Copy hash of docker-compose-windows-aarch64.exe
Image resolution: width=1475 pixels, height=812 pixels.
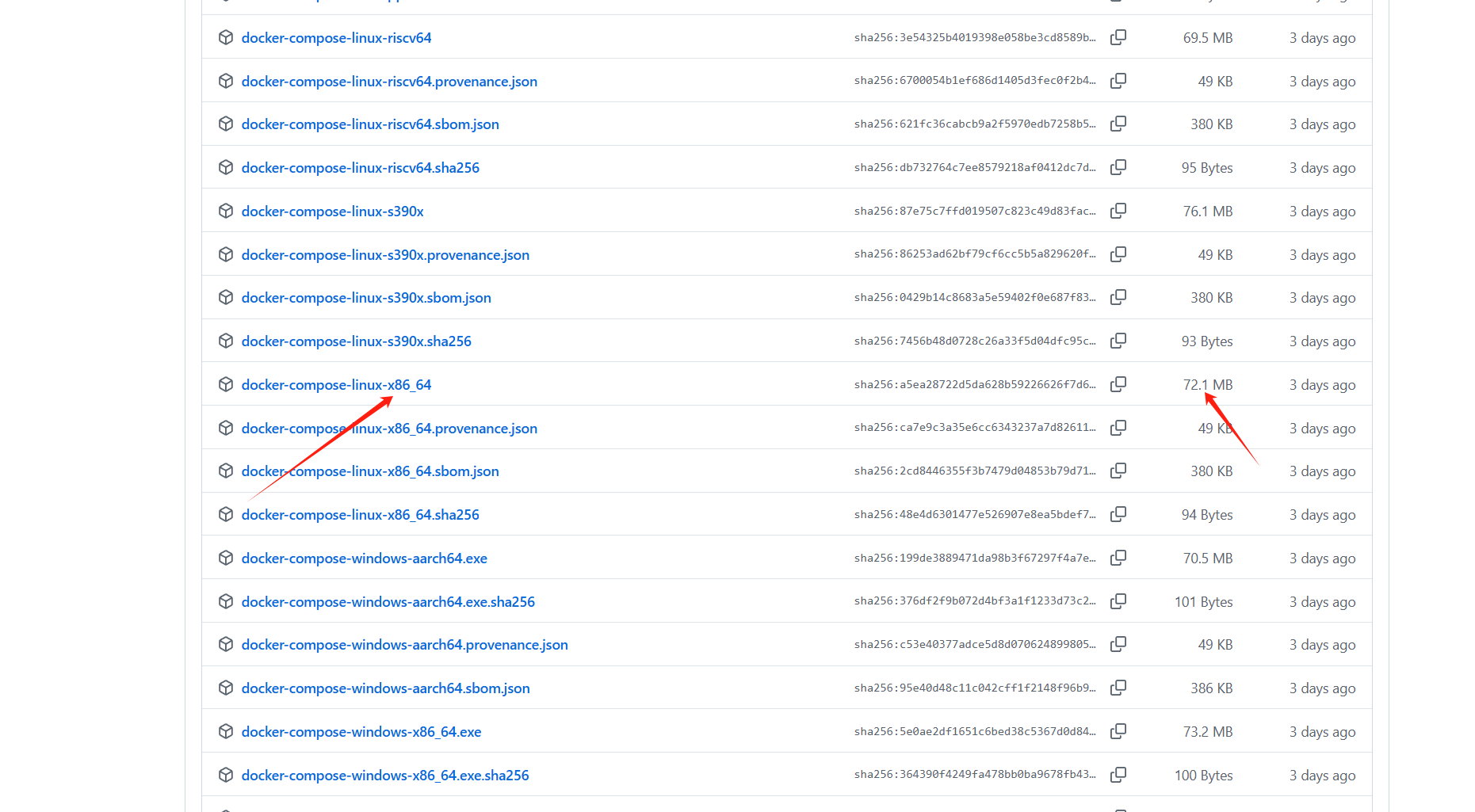(x=1118, y=558)
